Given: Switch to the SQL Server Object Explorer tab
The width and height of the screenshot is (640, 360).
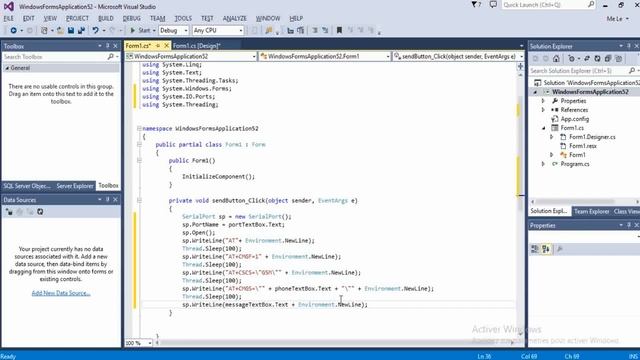Looking at the screenshot, I should [27, 186].
